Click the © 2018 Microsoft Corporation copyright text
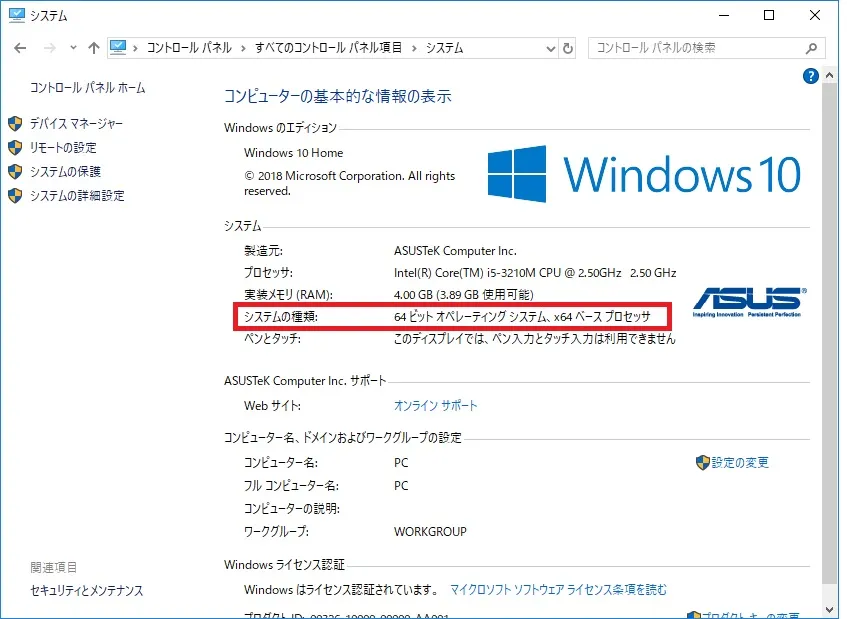847x619 pixels. coord(349,183)
